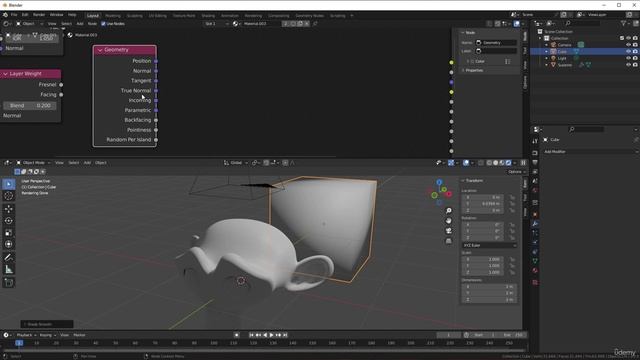Open the outliner filter funnel icon

click(x=623, y=24)
